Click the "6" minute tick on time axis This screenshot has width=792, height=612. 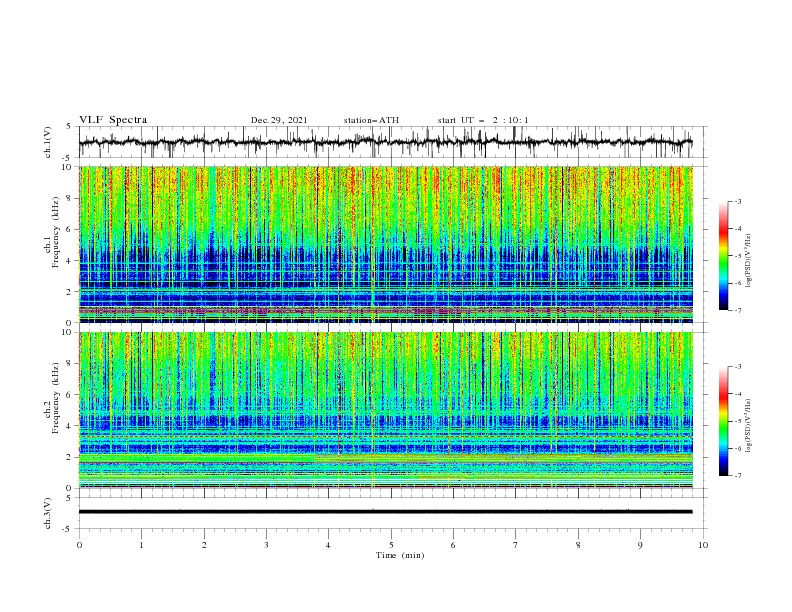pyautogui.click(x=453, y=545)
